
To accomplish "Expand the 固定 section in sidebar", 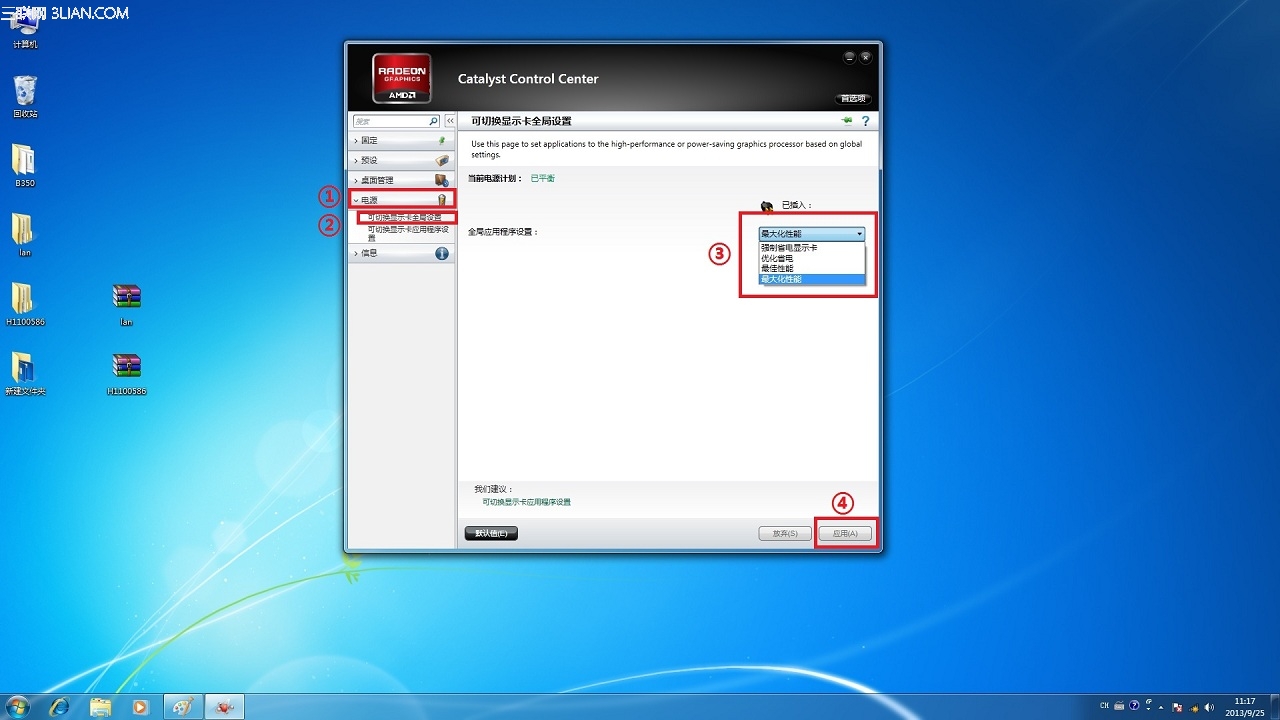I will point(401,140).
